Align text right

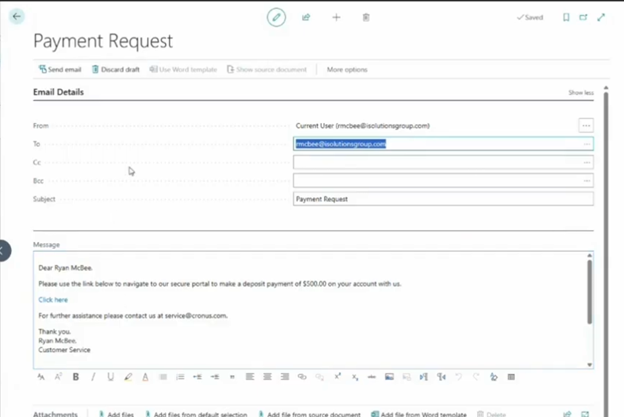pyautogui.click(x=285, y=377)
